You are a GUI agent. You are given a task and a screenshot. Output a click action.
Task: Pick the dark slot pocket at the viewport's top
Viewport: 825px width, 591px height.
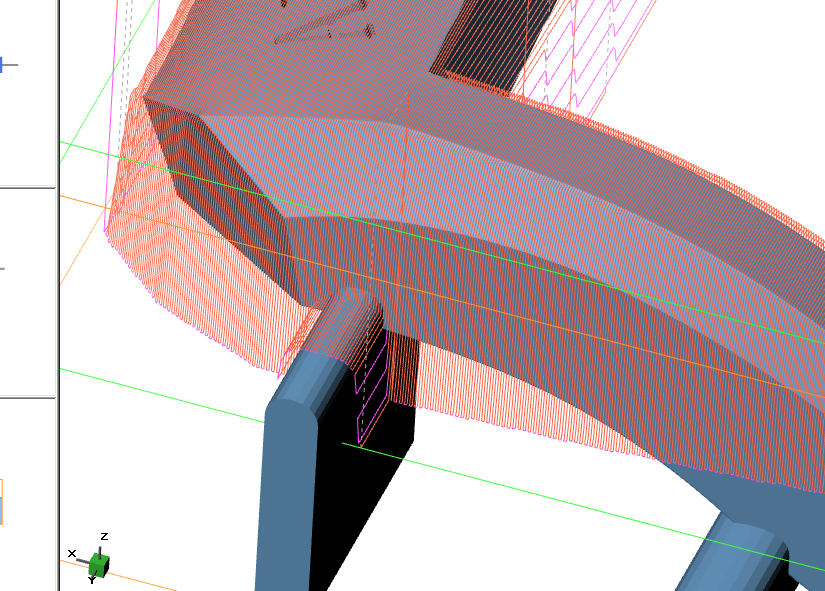click(x=490, y=45)
